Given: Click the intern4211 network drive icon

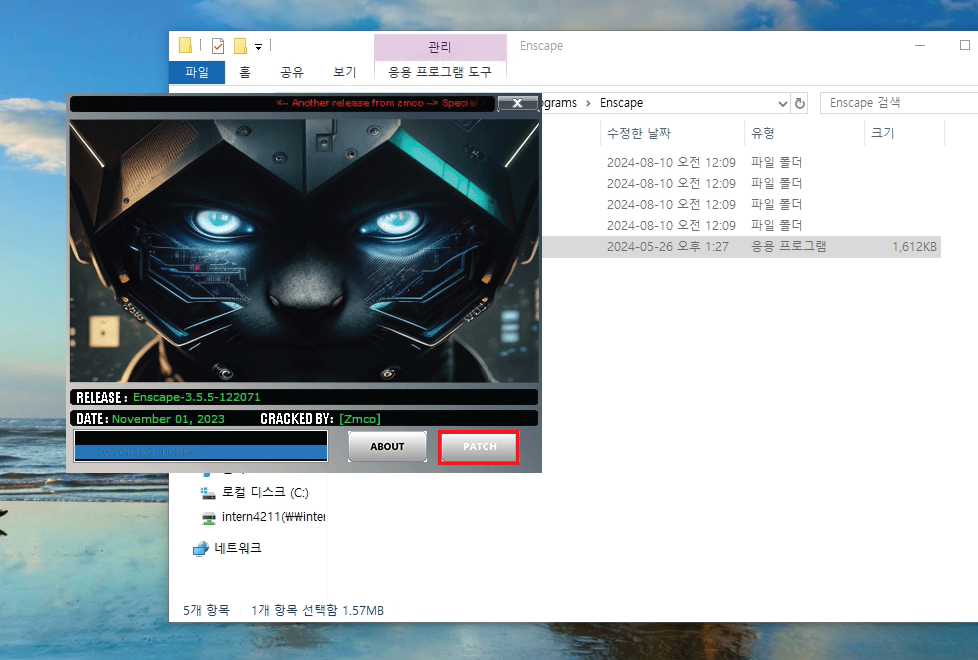Looking at the screenshot, I should (x=208, y=518).
